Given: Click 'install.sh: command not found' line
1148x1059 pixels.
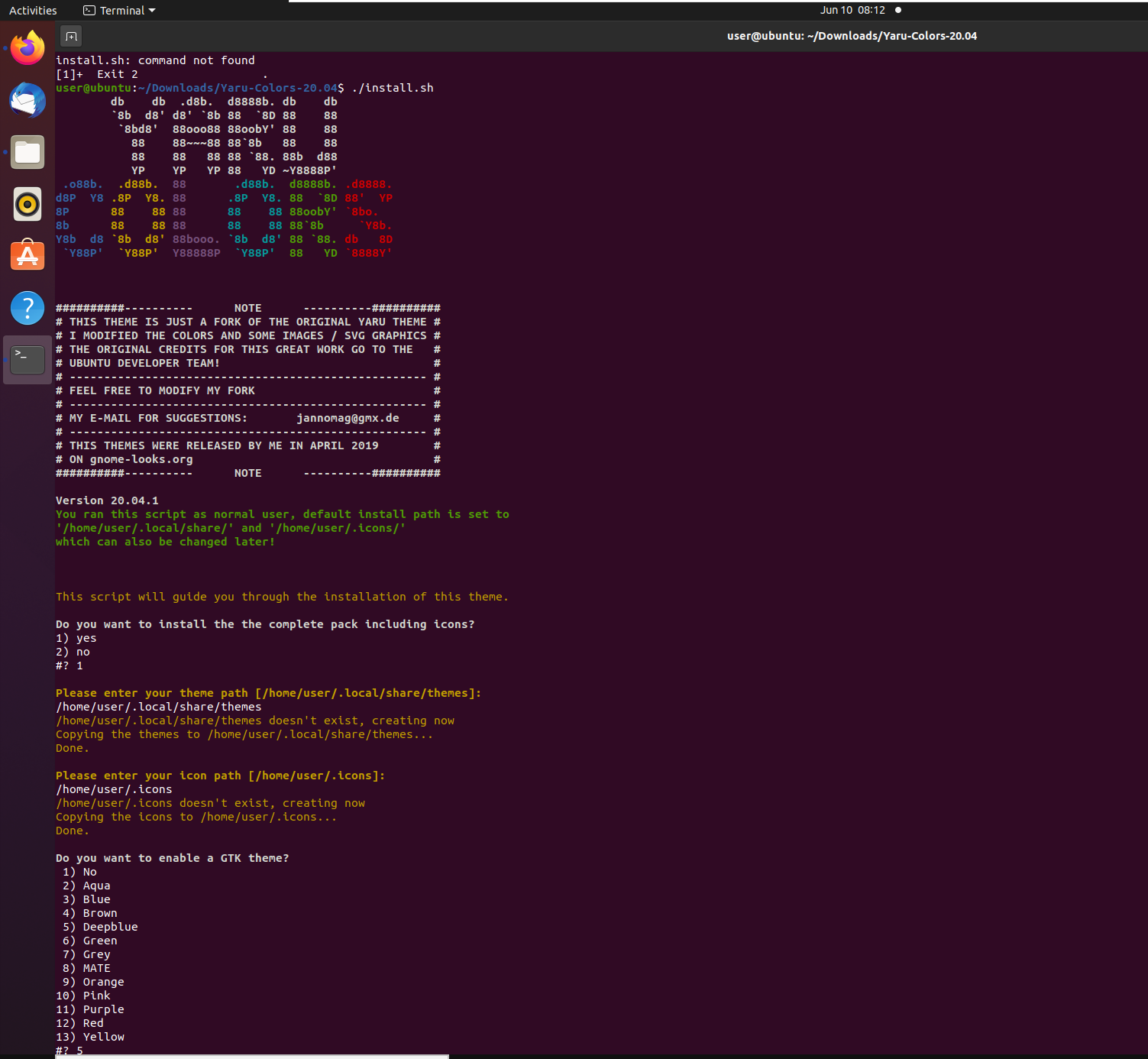Looking at the screenshot, I should pyautogui.click(x=155, y=60).
